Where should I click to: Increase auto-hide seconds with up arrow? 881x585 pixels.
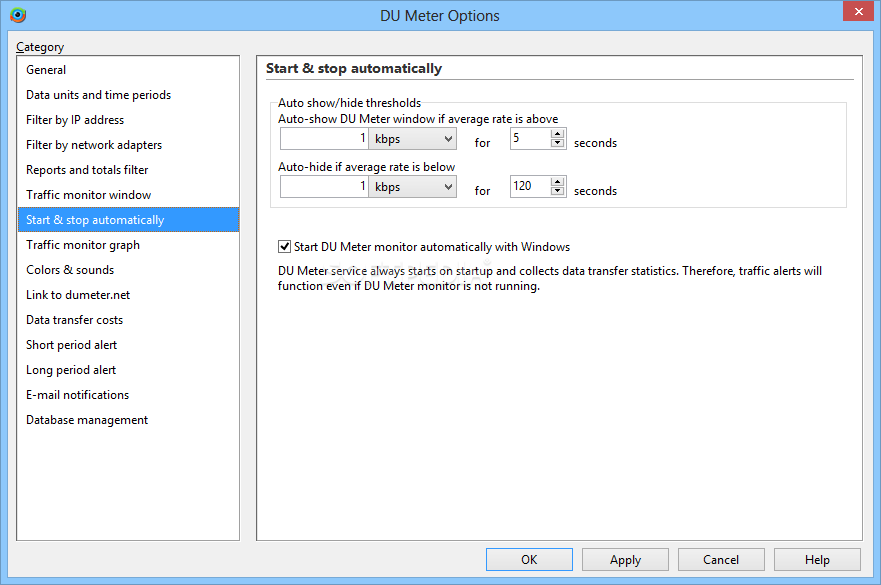coord(557,181)
